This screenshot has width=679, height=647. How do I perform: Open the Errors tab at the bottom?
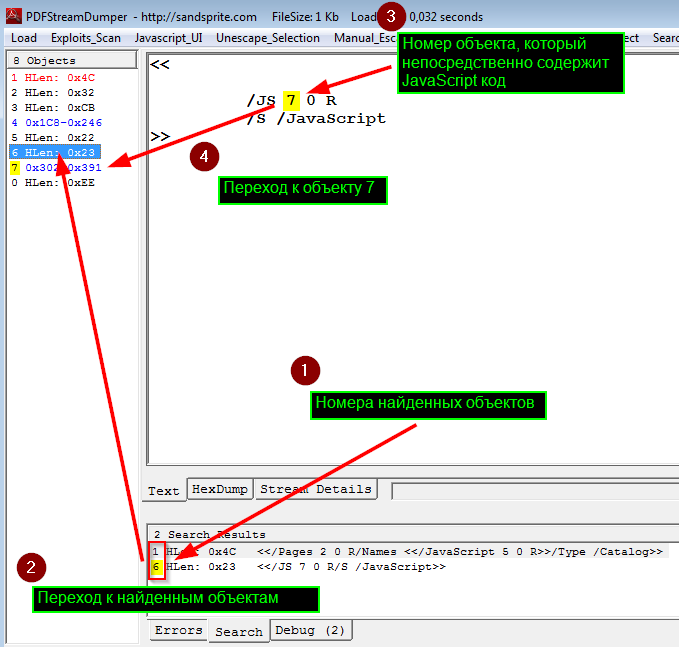click(x=178, y=630)
